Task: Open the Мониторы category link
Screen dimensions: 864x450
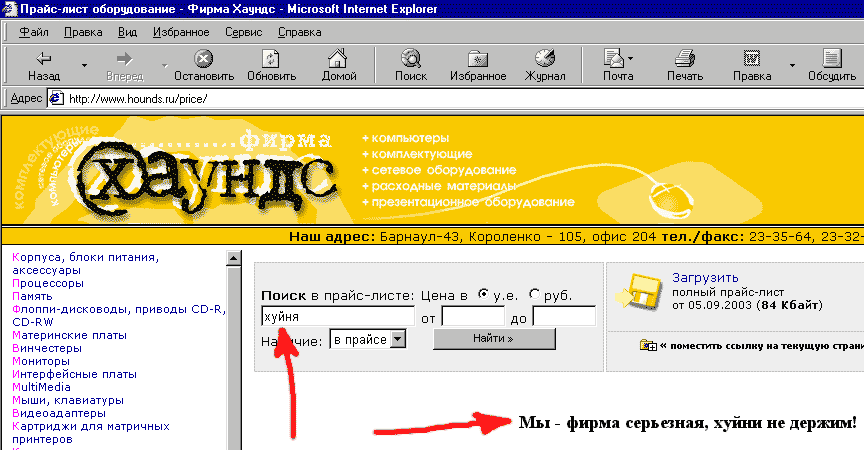Action: point(41,361)
